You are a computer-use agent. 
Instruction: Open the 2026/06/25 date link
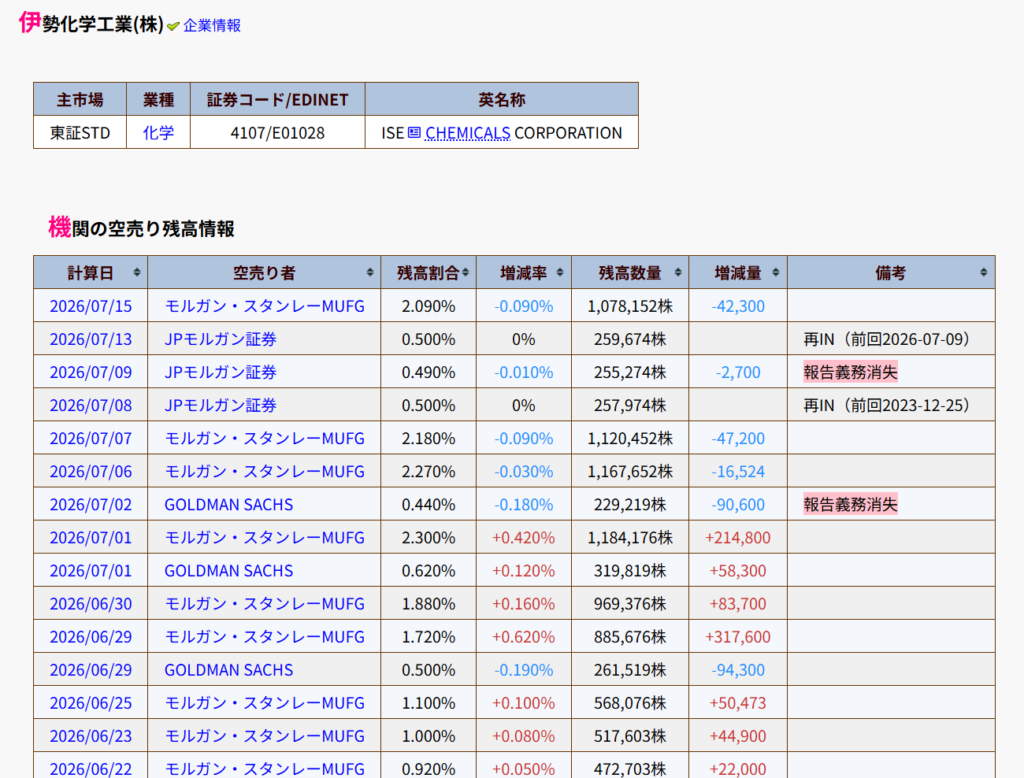coord(91,703)
